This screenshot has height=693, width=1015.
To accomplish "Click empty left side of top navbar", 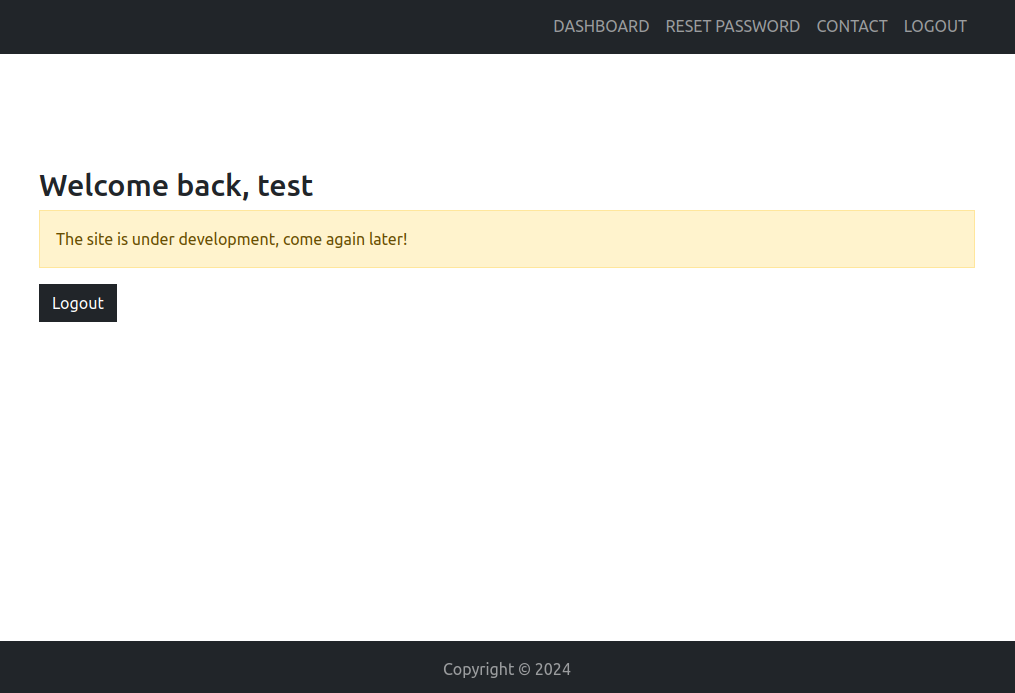I will pyautogui.click(x=259, y=27).
